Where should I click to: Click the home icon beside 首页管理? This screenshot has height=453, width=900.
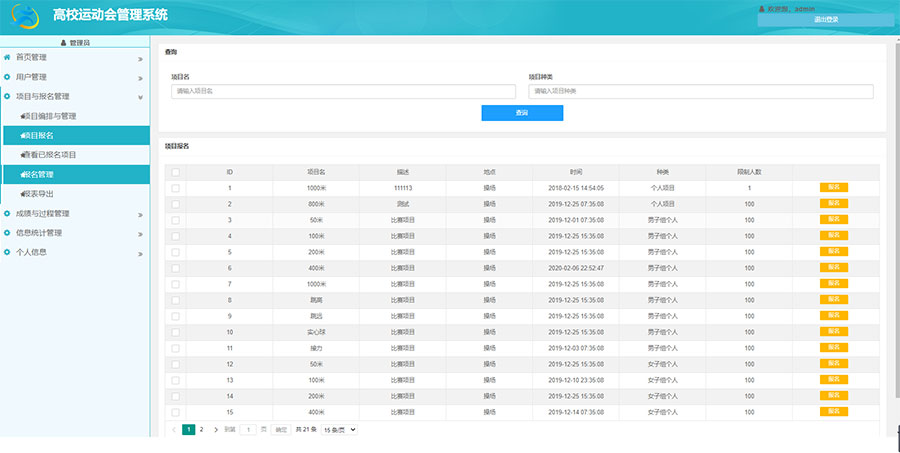[x=7, y=57]
